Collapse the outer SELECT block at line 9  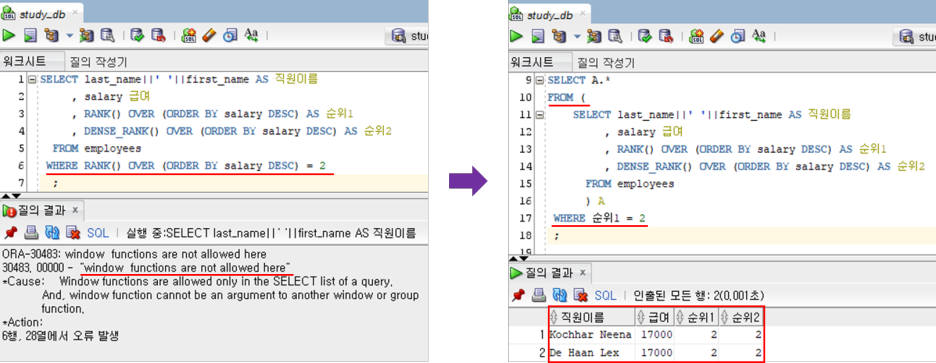pyautogui.click(x=540, y=80)
